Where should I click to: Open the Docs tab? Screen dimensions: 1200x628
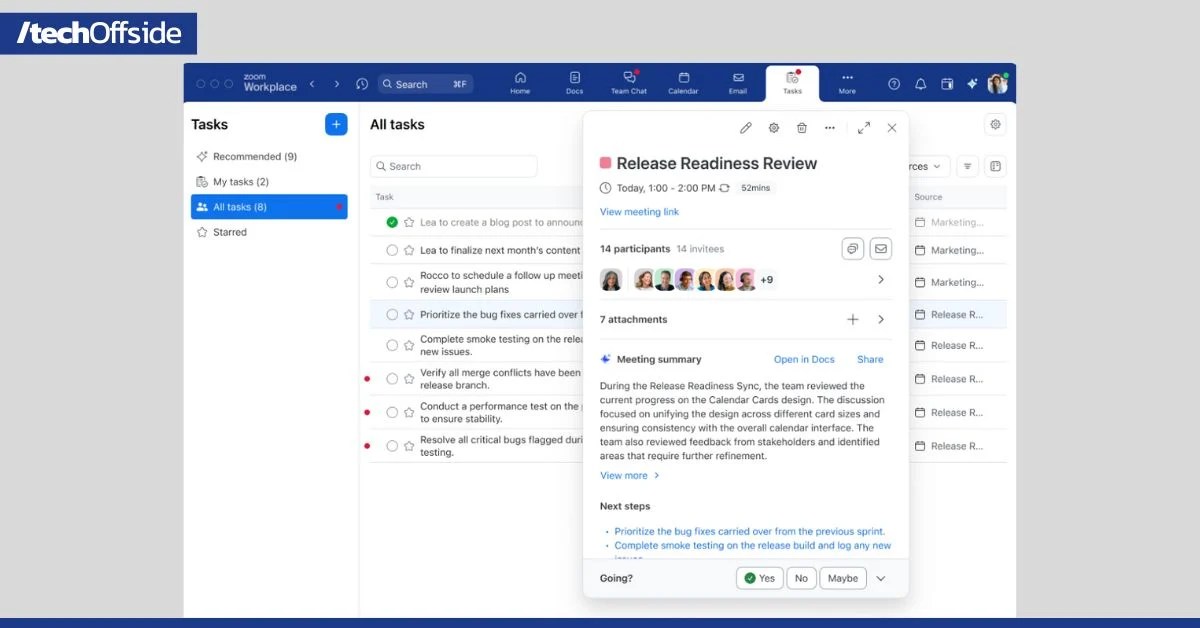pos(575,83)
